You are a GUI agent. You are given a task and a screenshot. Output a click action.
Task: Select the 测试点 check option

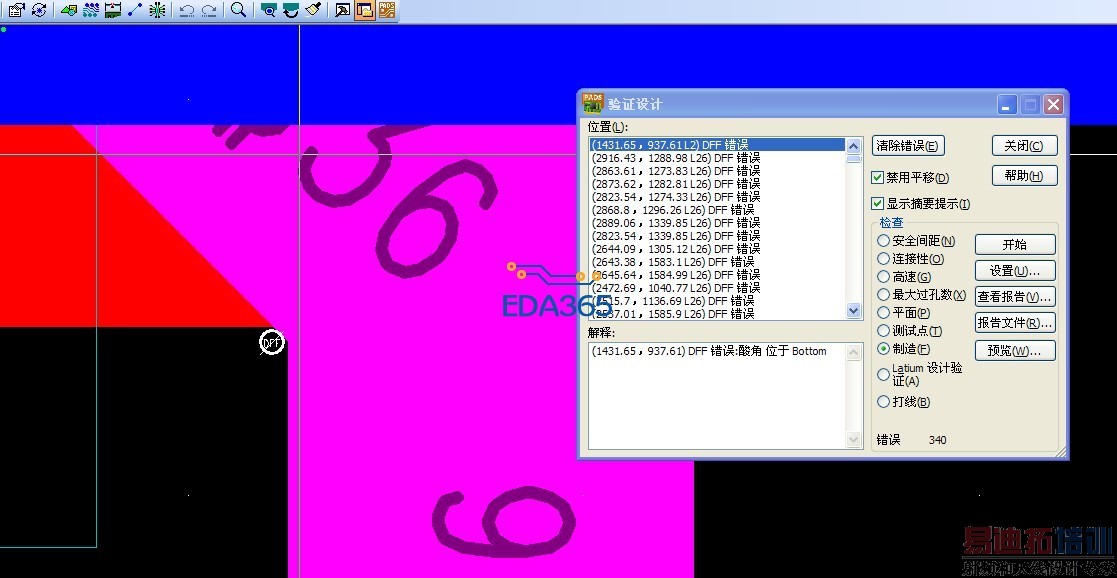point(883,331)
